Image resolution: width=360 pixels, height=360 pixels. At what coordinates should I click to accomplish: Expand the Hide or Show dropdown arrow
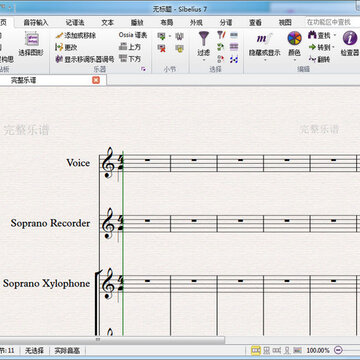(265, 60)
